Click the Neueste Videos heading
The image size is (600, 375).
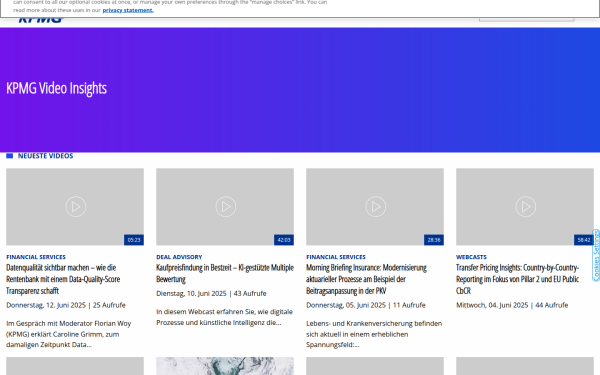tap(46, 156)
